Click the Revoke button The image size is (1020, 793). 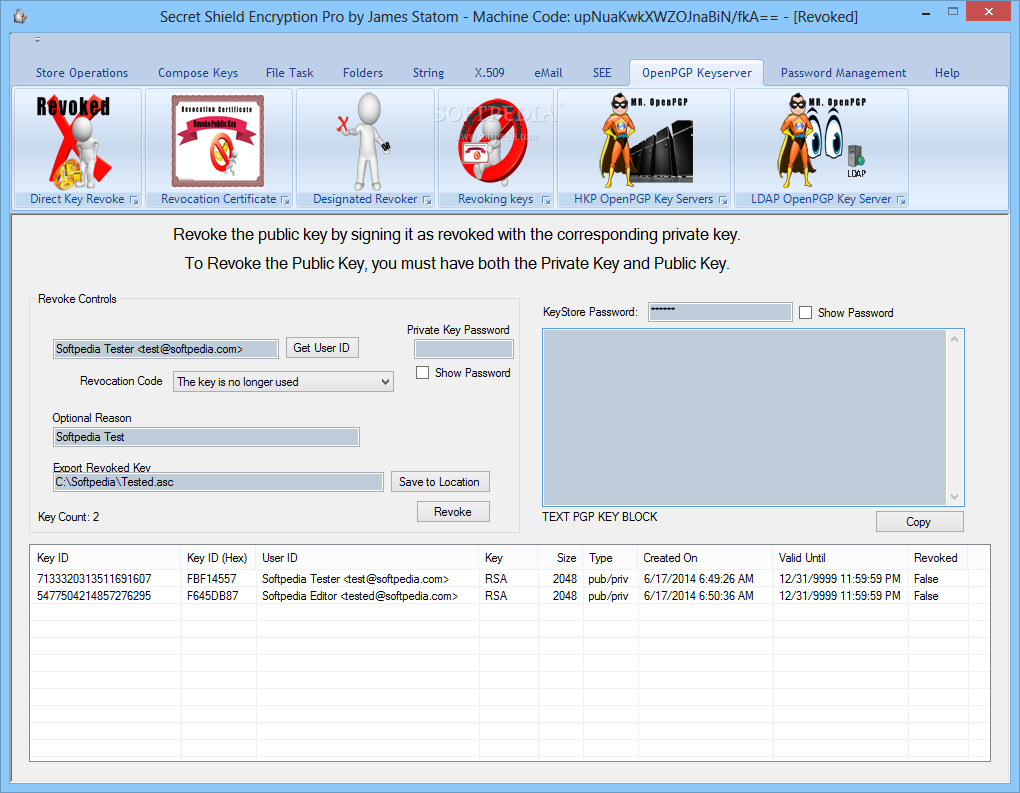coord(453,512)
